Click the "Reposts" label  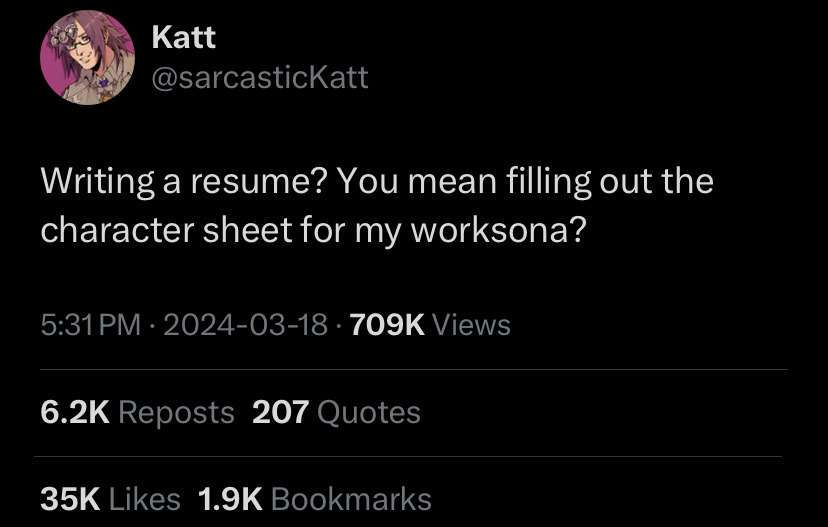176,412
